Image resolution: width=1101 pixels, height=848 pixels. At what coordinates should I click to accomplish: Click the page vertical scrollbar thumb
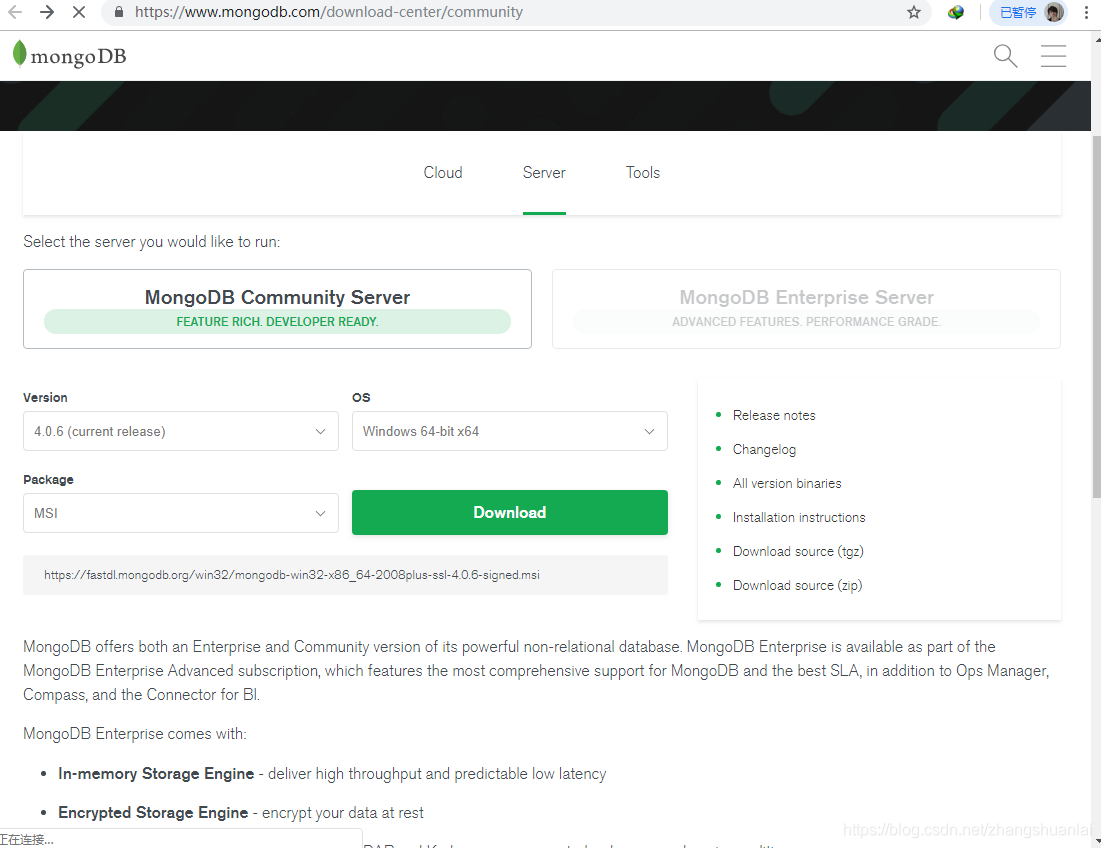[x=1096, y=316]
